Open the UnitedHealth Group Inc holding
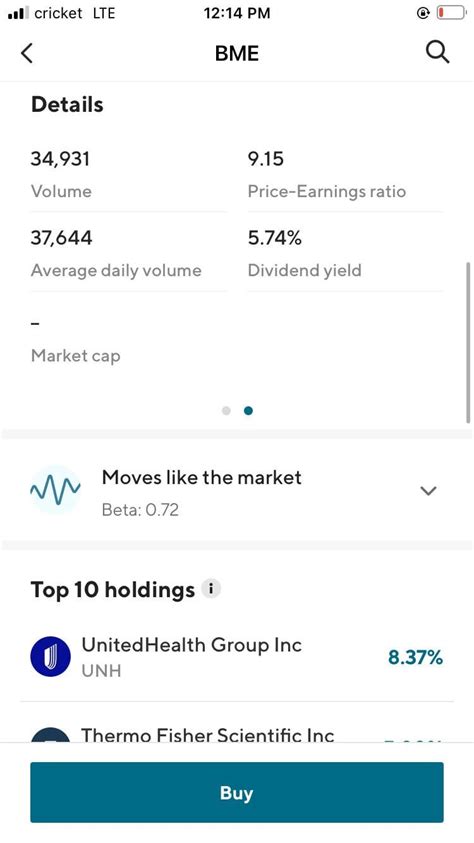This screenshot has height=843, width=474. click(236, 657)
